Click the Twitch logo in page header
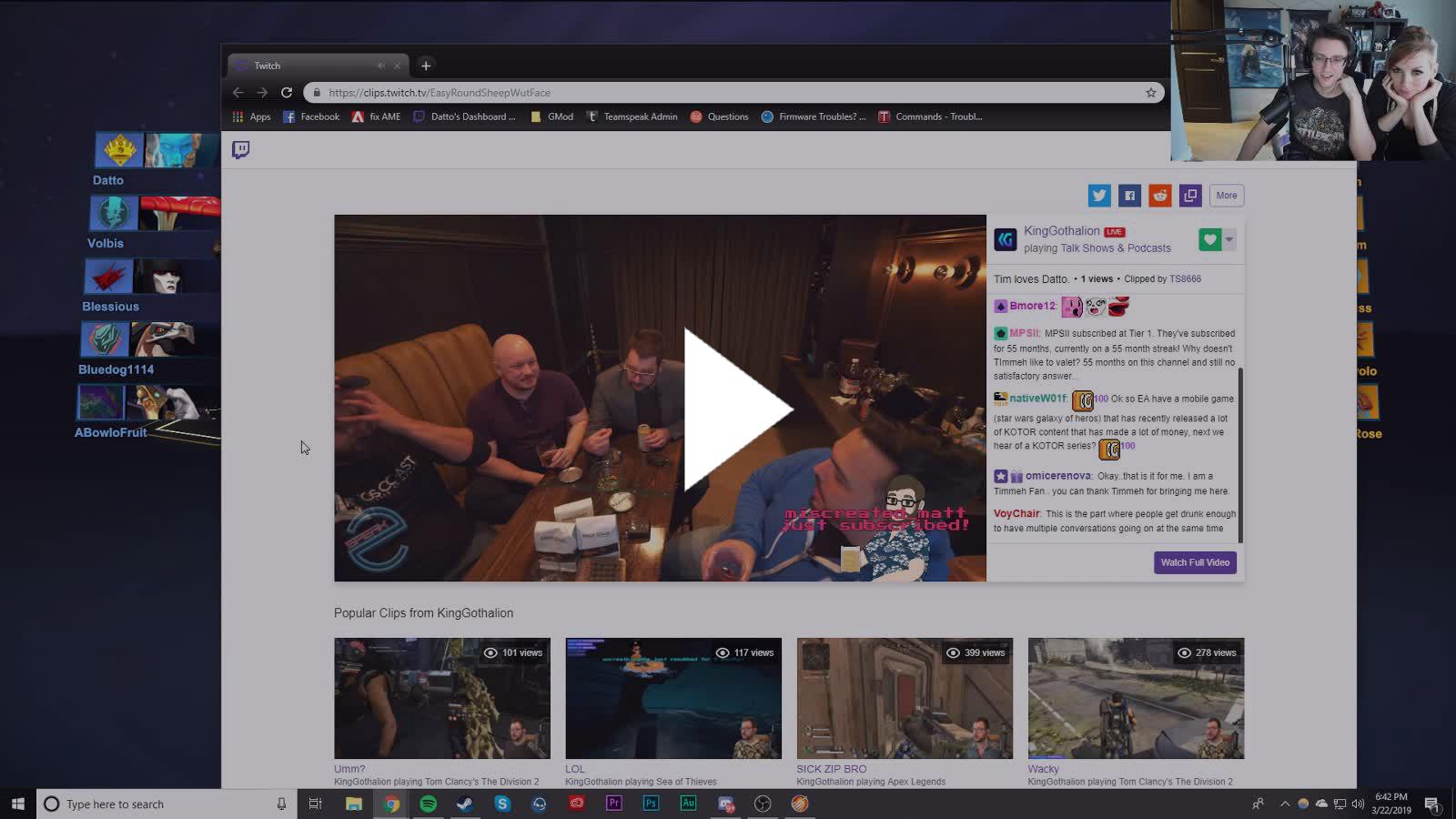The width and height of the screenshot is (1456, 819). tap(240, 150)
